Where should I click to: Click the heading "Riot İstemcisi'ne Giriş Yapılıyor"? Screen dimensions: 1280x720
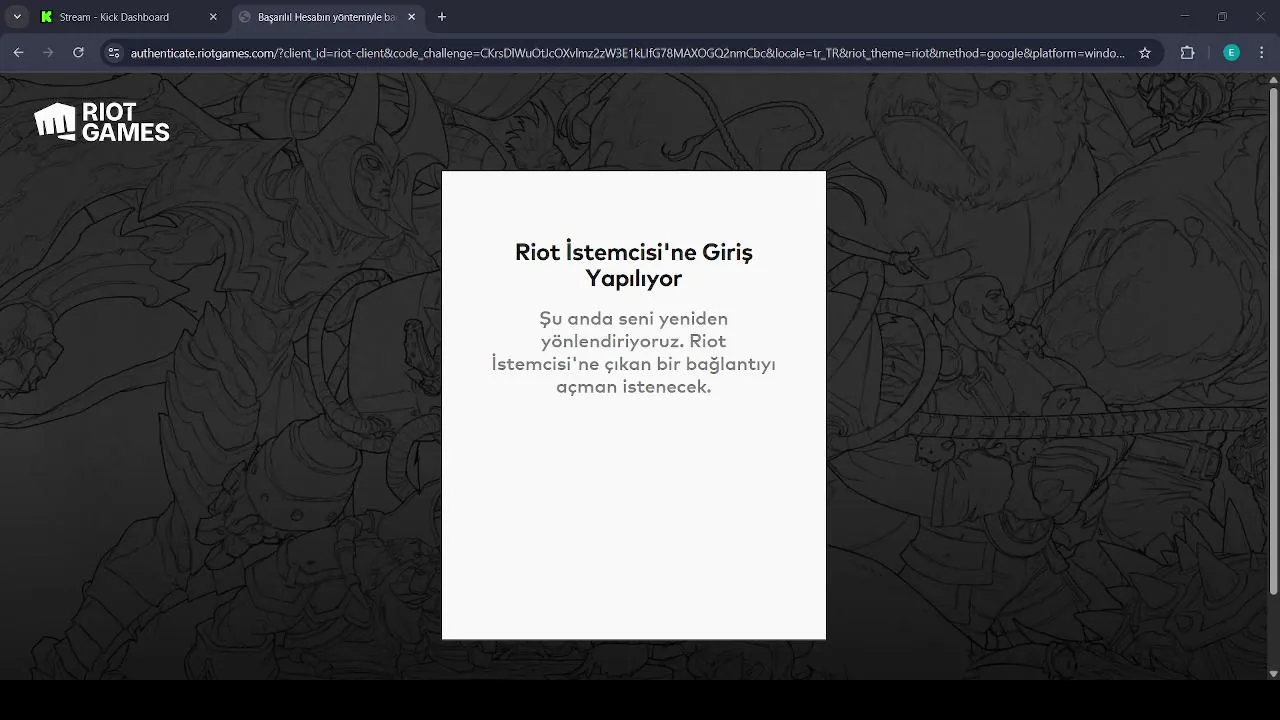pos(634,265)
